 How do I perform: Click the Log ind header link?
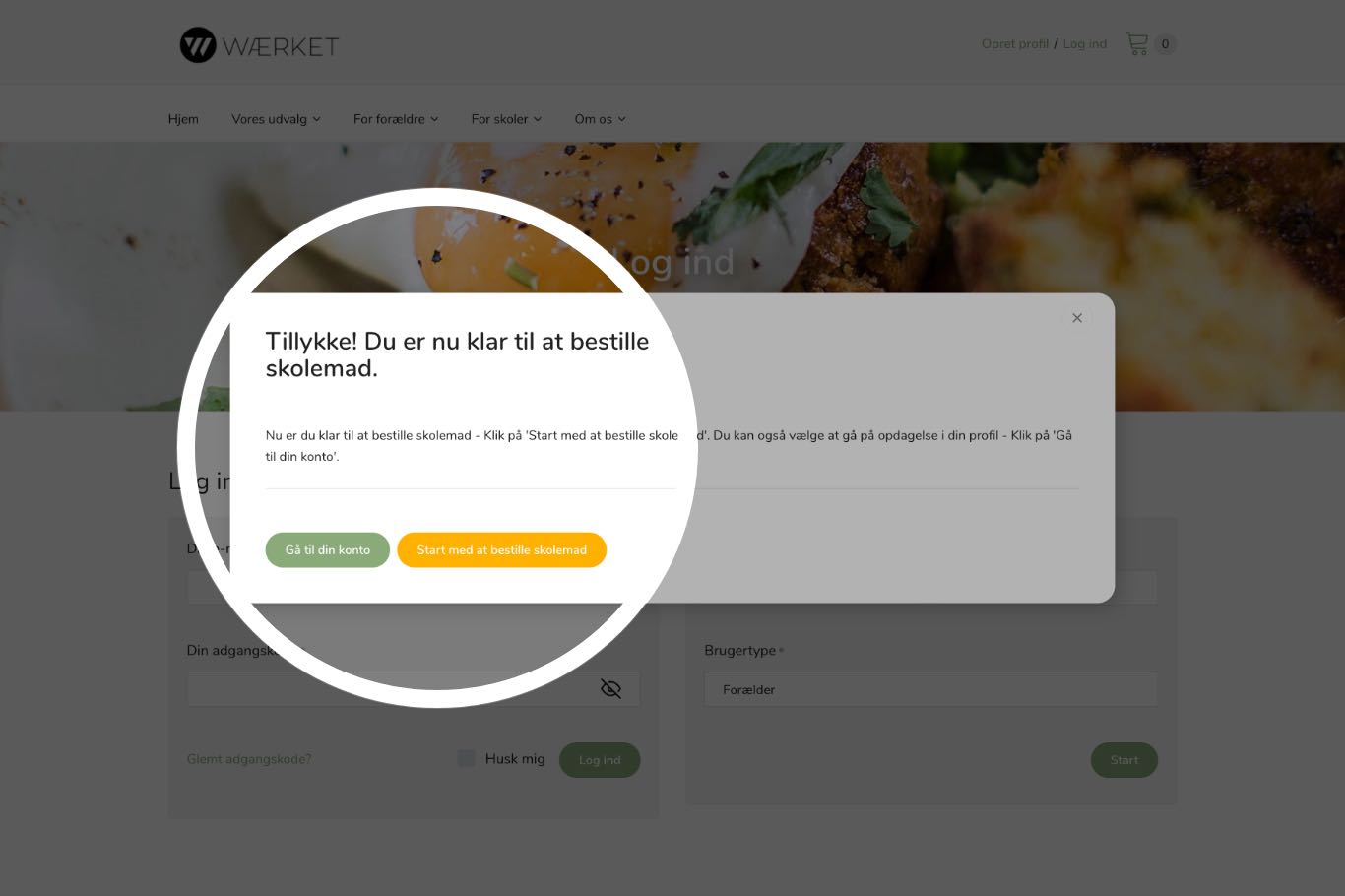pyautogui.click(x=1085, y=44)
